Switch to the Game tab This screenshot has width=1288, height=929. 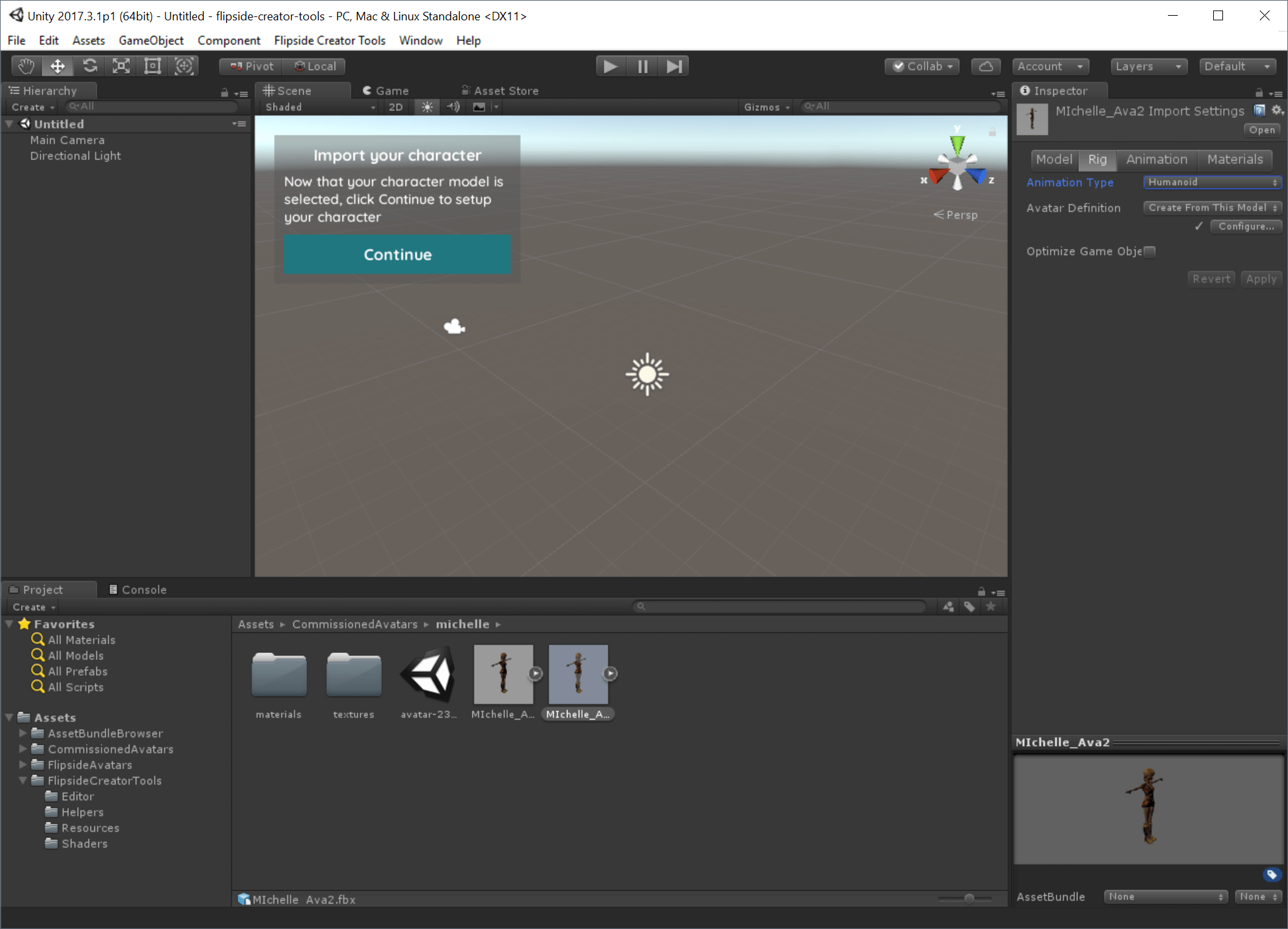point(386,91)
